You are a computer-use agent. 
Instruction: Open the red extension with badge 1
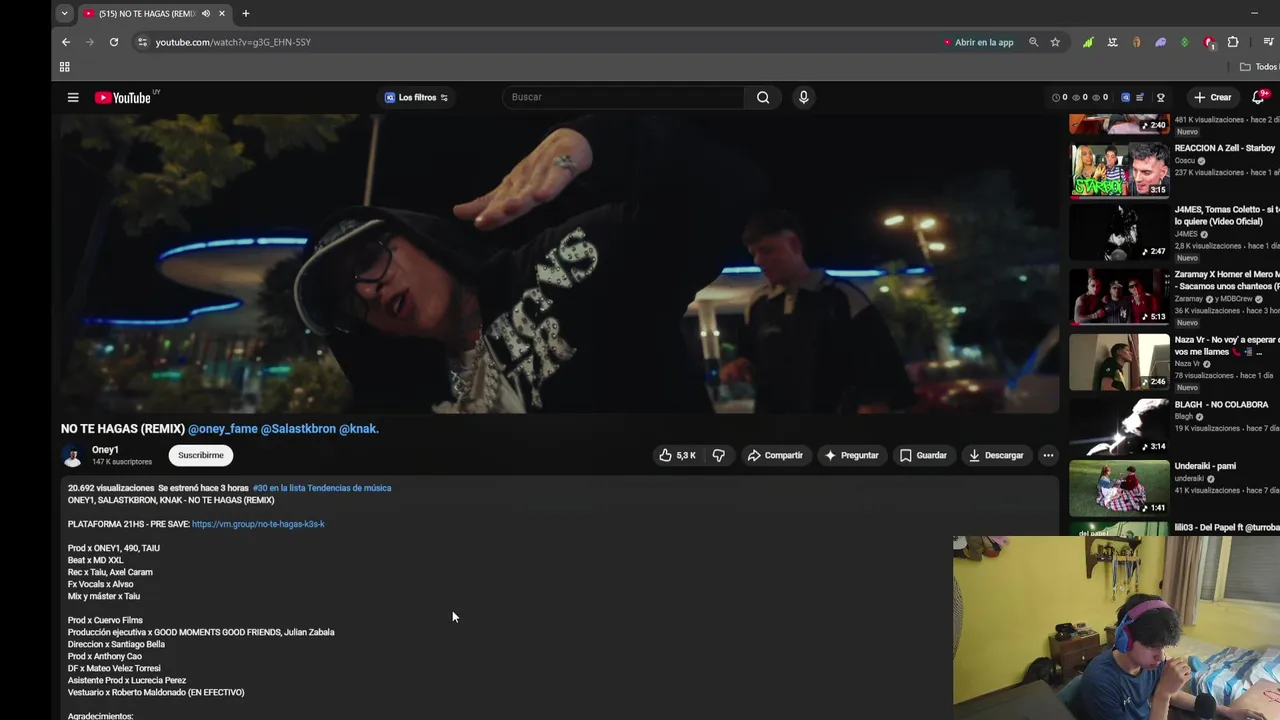[x=1209, y=42]
